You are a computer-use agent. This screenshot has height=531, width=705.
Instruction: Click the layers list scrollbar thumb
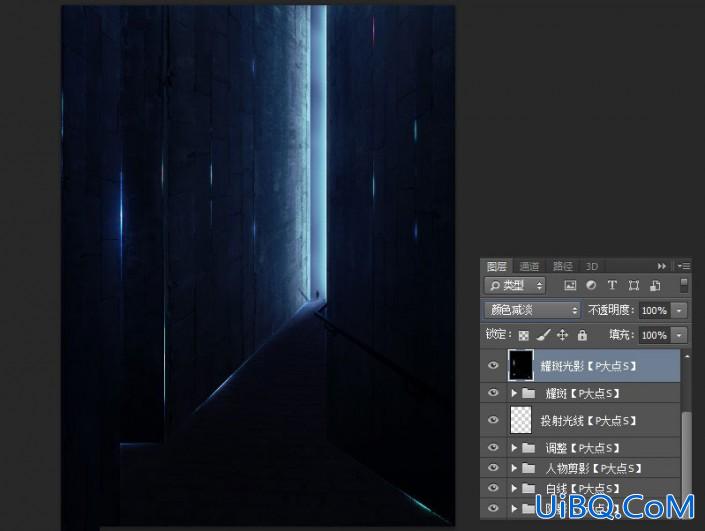coord(686,454)
